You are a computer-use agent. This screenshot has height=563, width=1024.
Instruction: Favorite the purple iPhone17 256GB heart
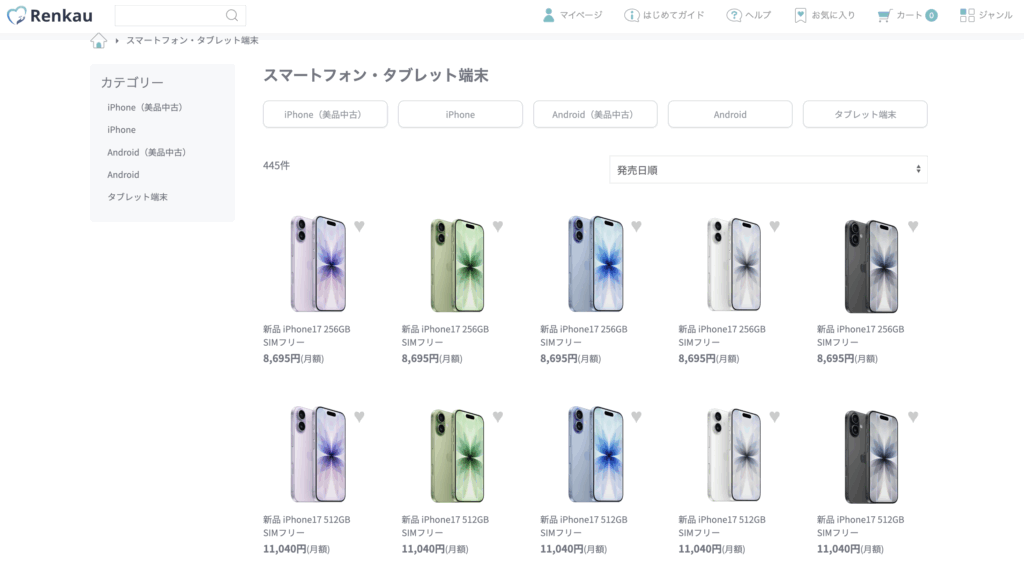tap(359, 226)
